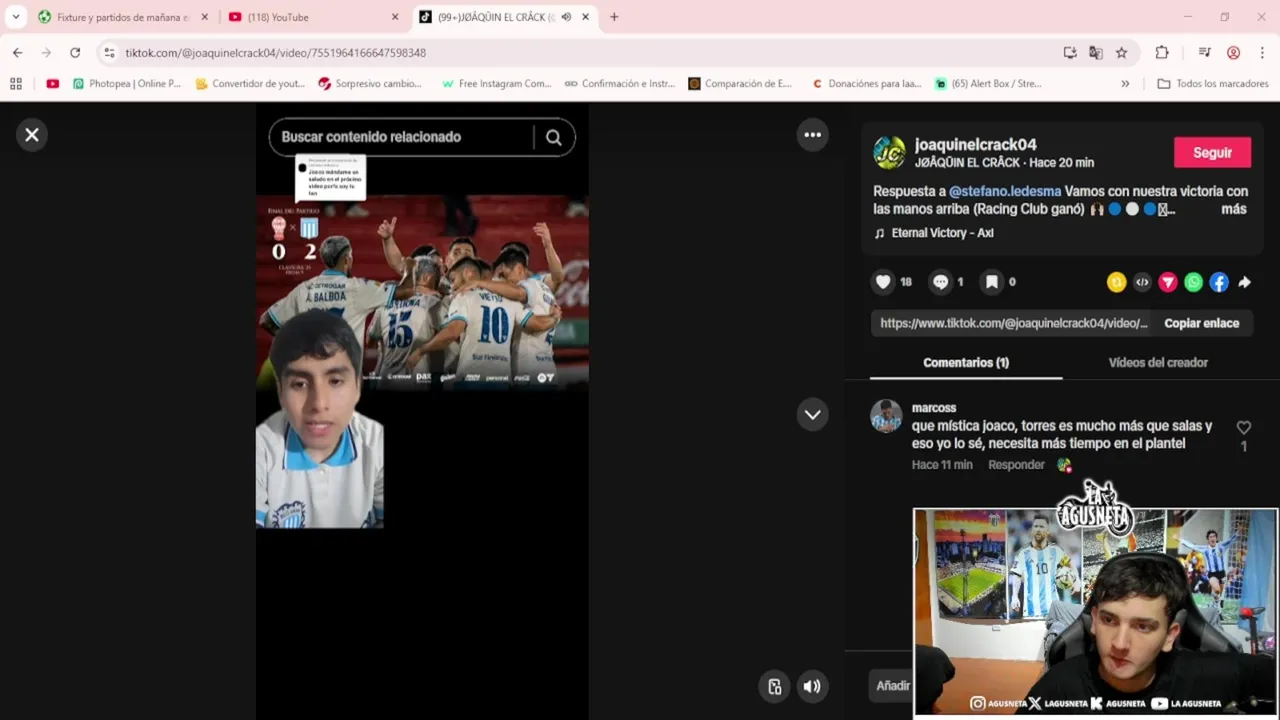Go to next video with down chevron
Image resolution: width=1280 pixels, height=720 pixels.
(x=813, y=415)
